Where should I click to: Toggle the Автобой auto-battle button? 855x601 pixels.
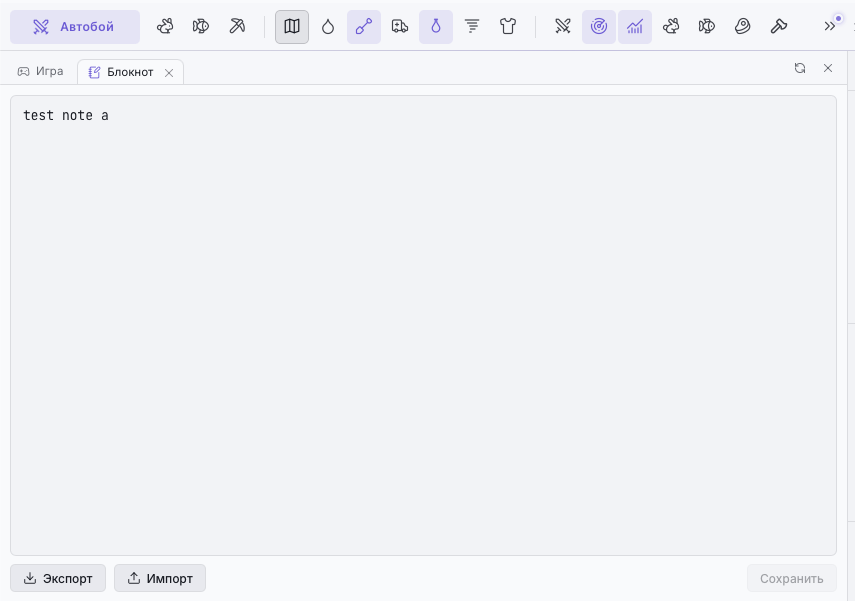[x=75, y=27]
